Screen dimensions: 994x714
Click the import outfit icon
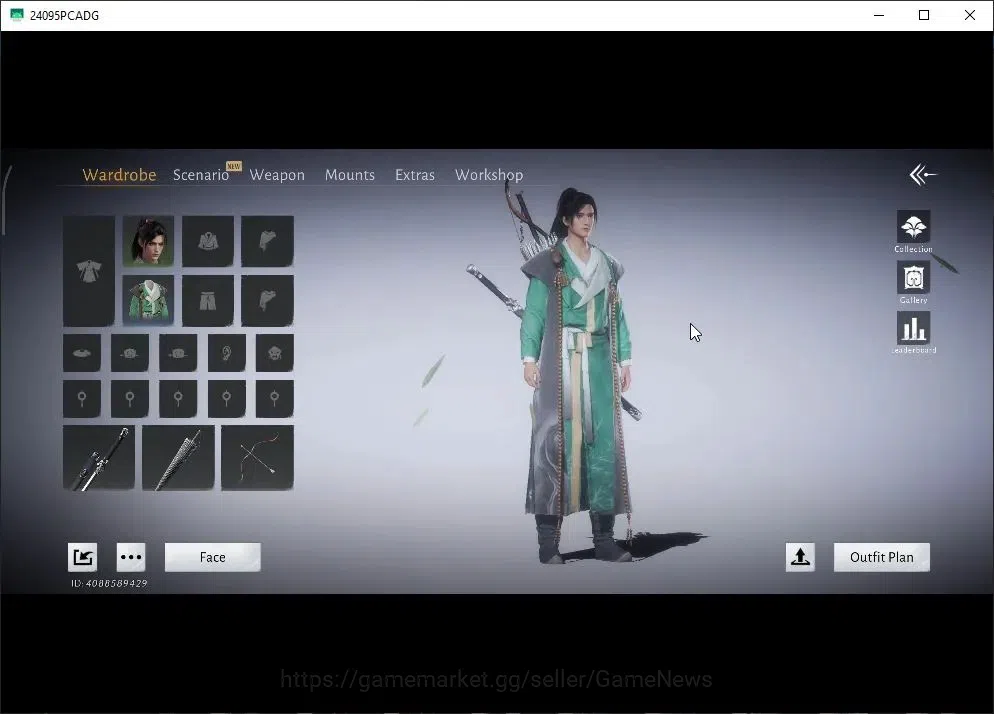(x=82, y=557)
